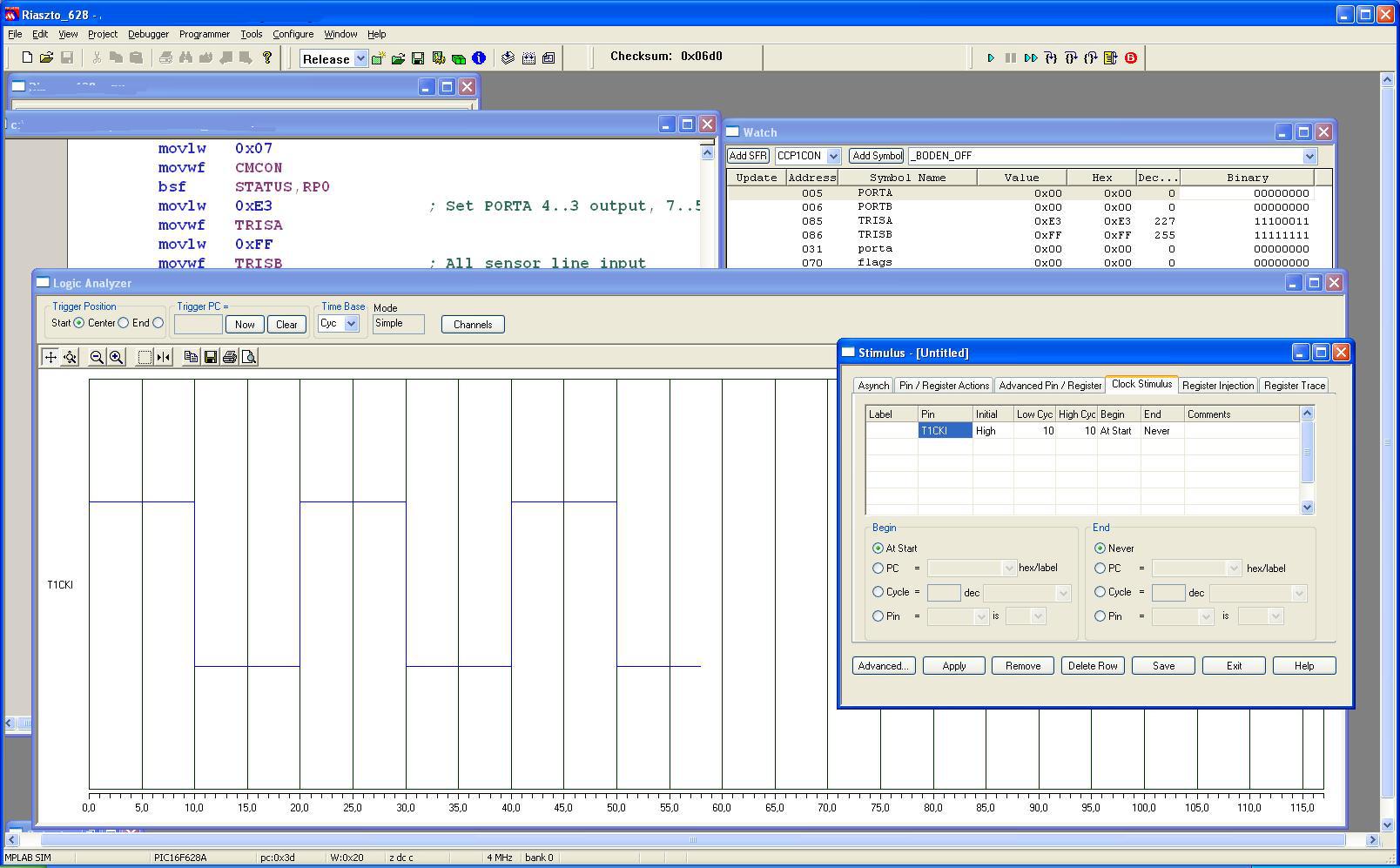Create a new file from the main toolbar
The width and height of the screenshot is (1400, 868).
click(x=27, y=58)
